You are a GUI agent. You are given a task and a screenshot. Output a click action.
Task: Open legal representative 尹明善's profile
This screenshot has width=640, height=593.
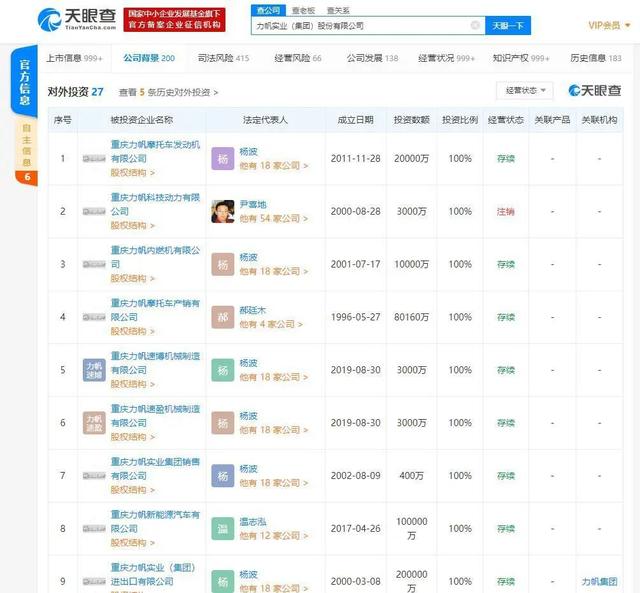(253, 204)
